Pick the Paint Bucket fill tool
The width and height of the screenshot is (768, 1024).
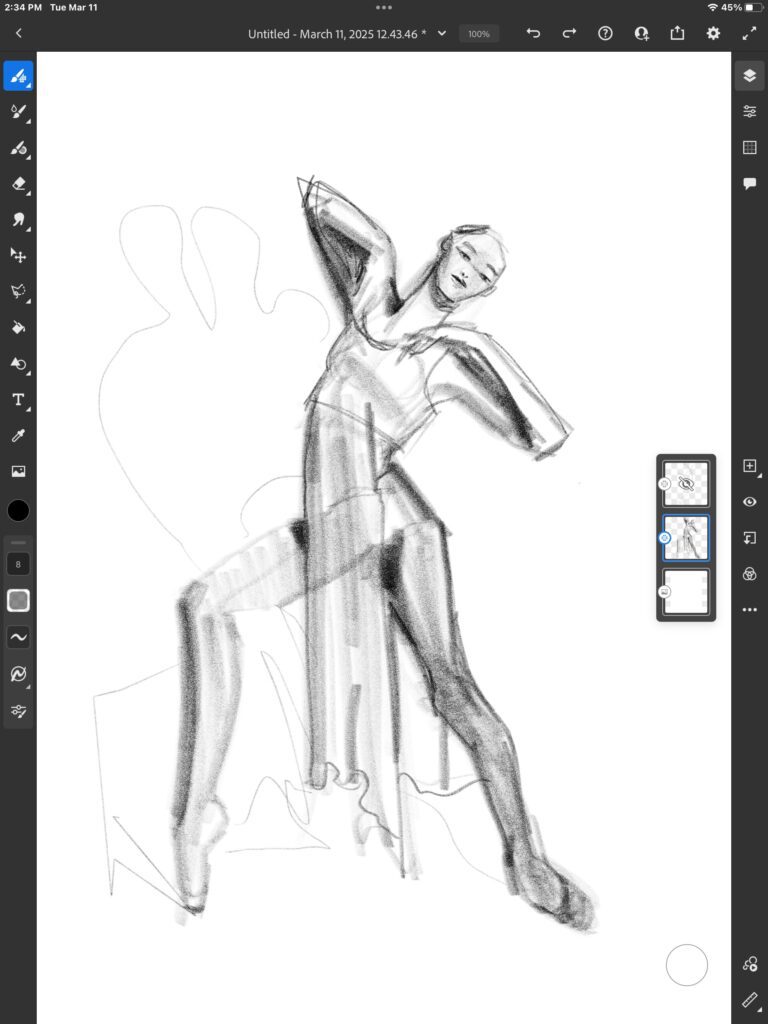[x=18, y=328]
